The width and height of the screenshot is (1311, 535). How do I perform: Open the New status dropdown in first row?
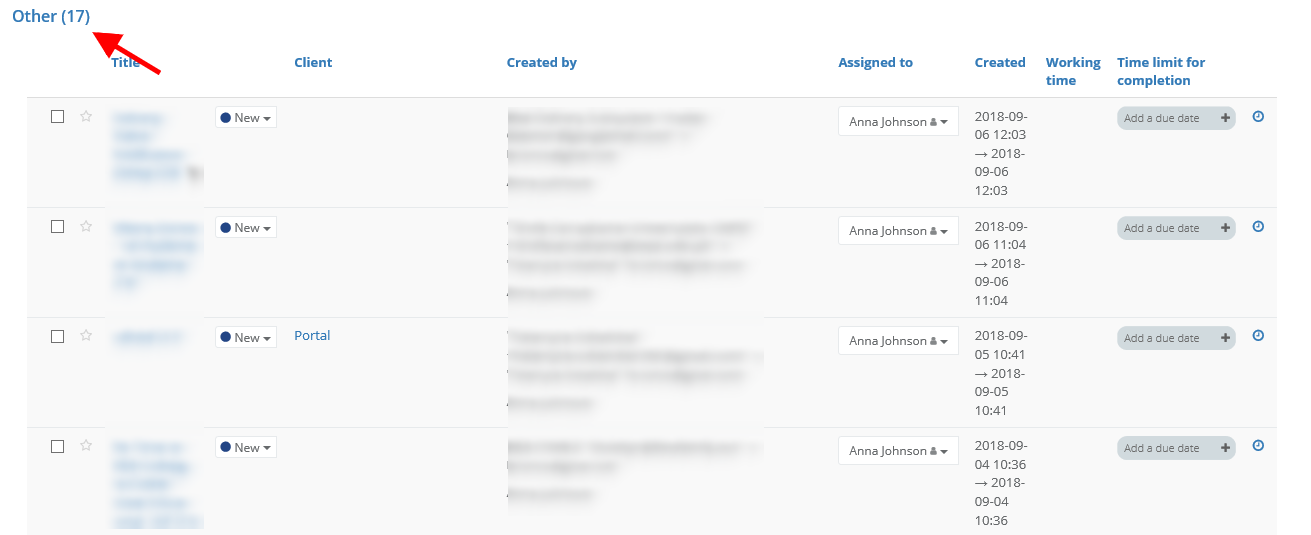[246, 118]
